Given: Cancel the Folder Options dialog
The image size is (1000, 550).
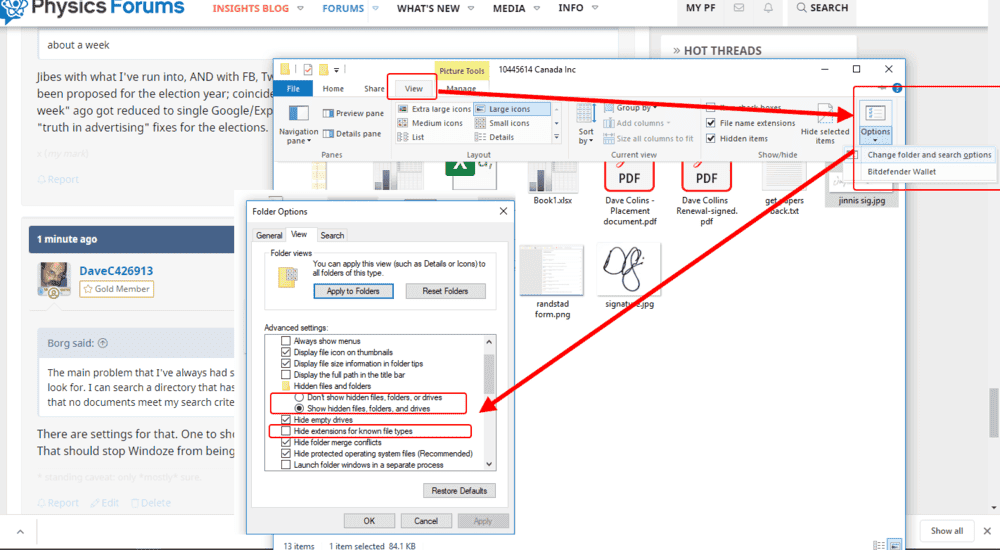Looking at the screenshot, I should click(x=426, y=521).
